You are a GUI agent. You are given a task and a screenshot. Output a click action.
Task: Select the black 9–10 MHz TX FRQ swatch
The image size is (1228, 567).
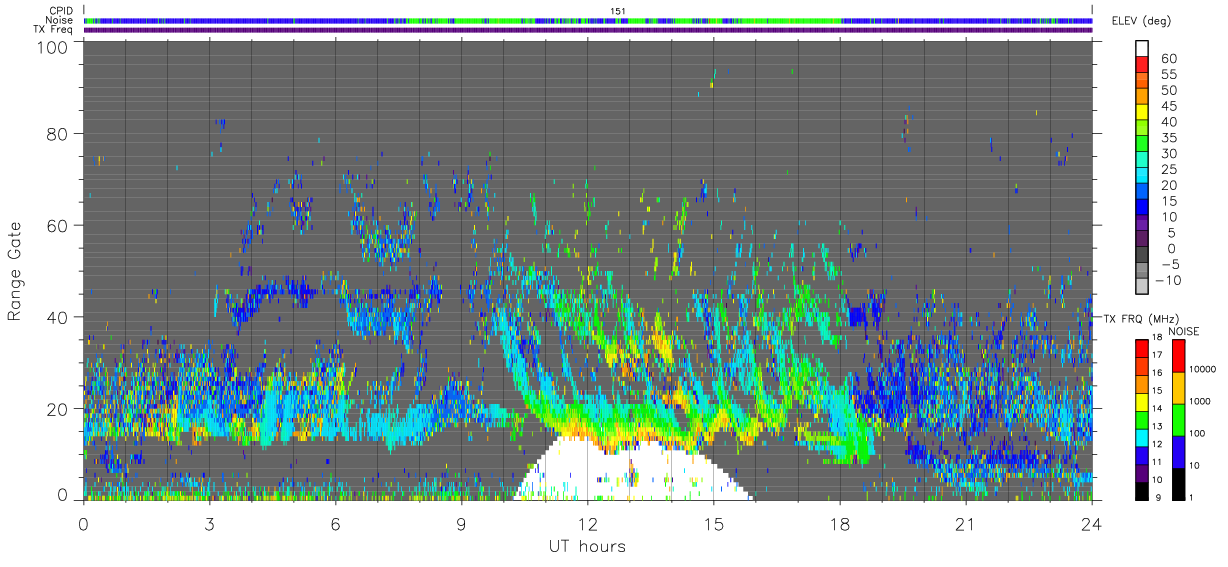click(1143, 490)
